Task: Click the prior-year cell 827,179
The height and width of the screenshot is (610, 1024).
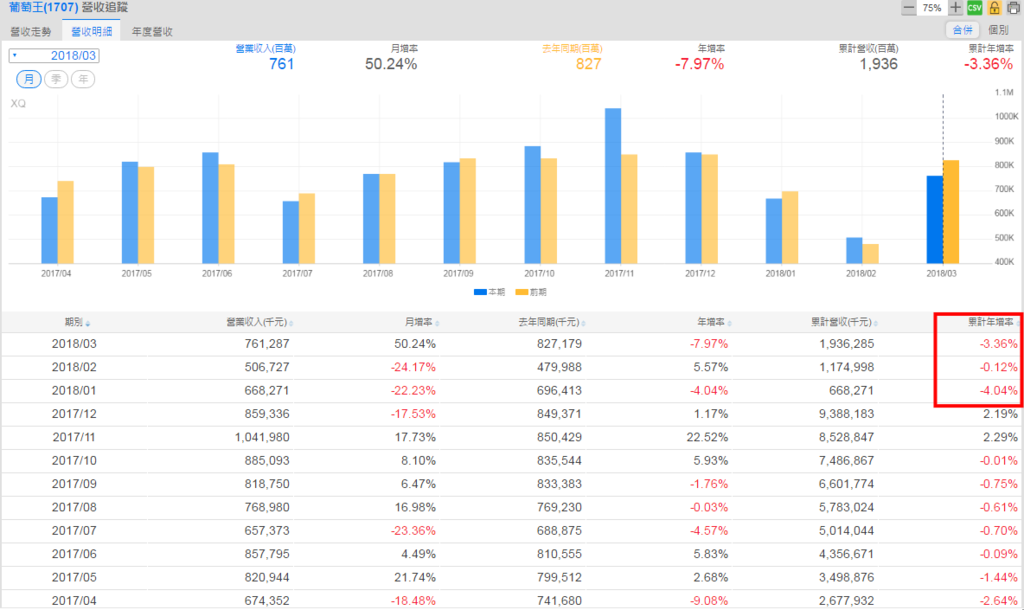Action: (x=560, y=344)
